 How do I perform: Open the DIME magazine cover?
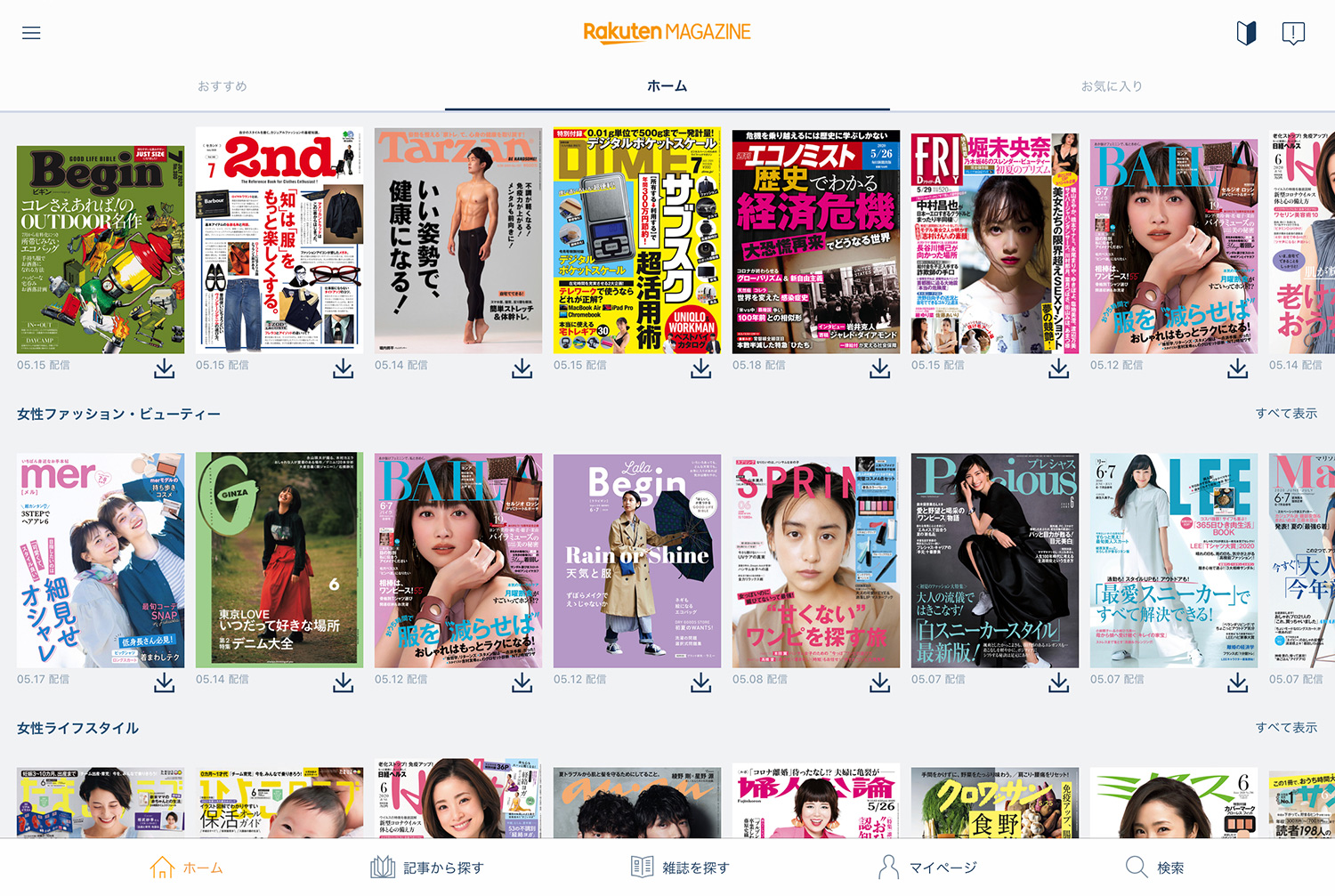coord(637,240)
